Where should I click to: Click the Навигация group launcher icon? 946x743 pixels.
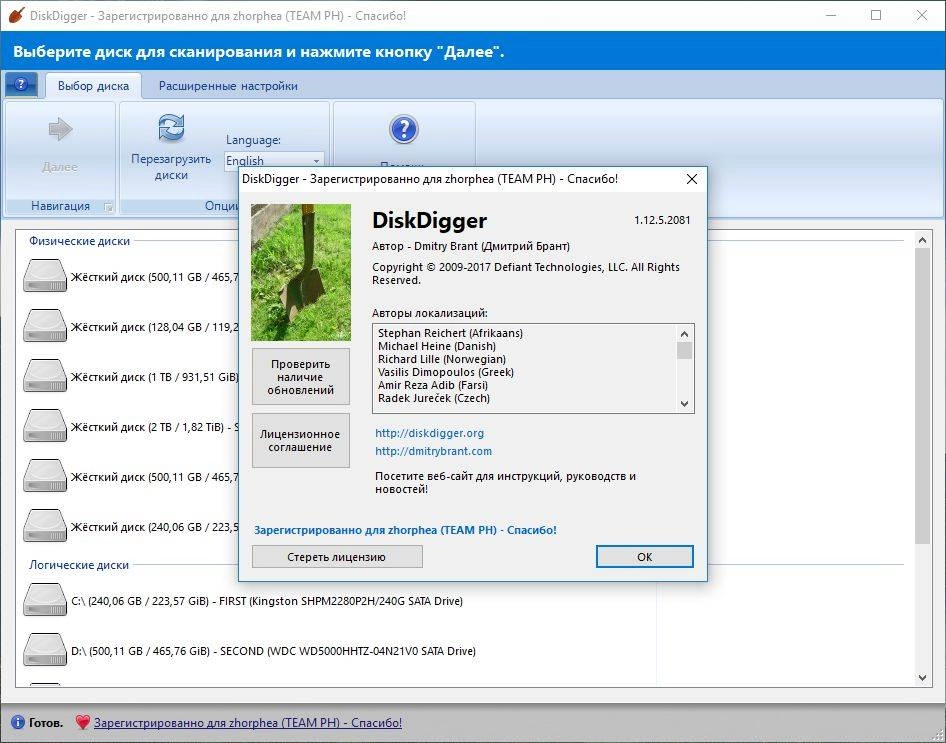[108, 207]
